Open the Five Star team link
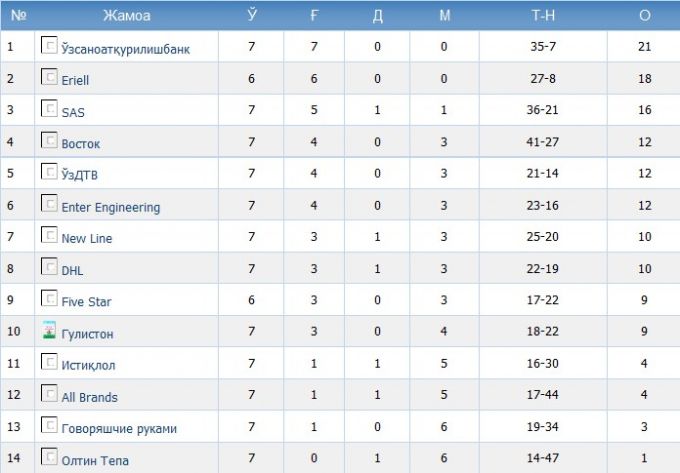 pyautogui.click(x=86, y=301)
